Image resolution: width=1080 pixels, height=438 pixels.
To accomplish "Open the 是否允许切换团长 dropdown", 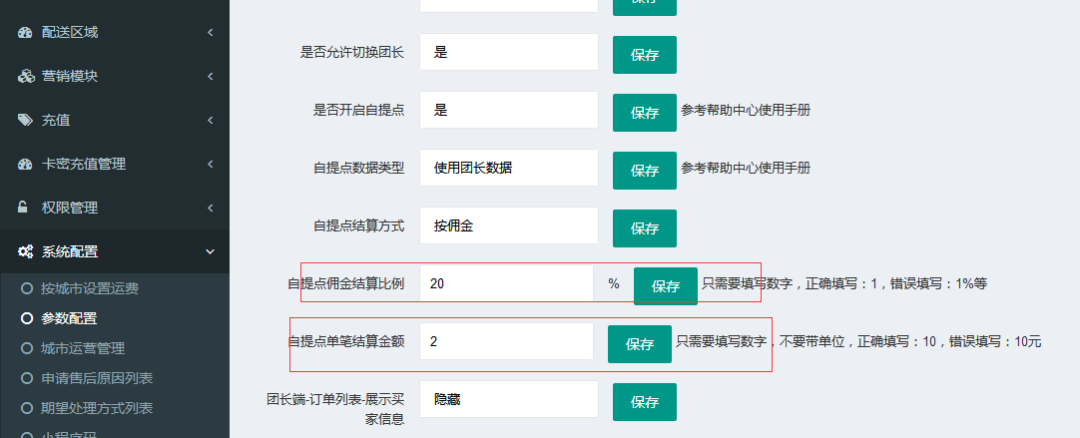I will 508,54.
